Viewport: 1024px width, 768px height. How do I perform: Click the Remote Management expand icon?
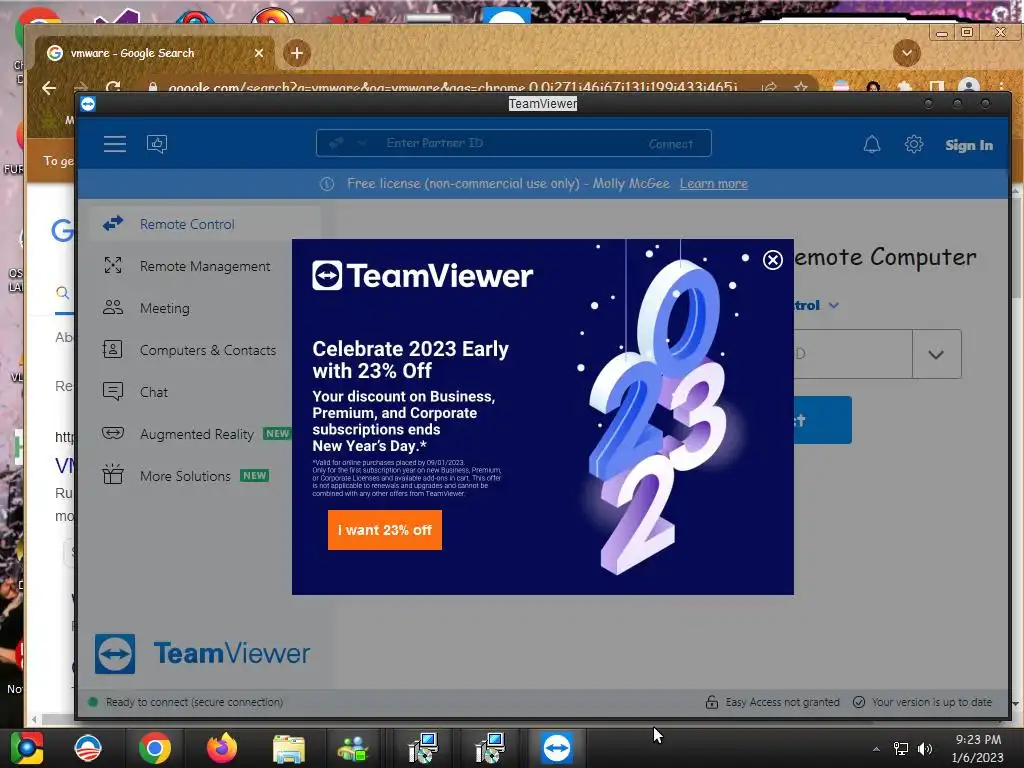[113, 265]
